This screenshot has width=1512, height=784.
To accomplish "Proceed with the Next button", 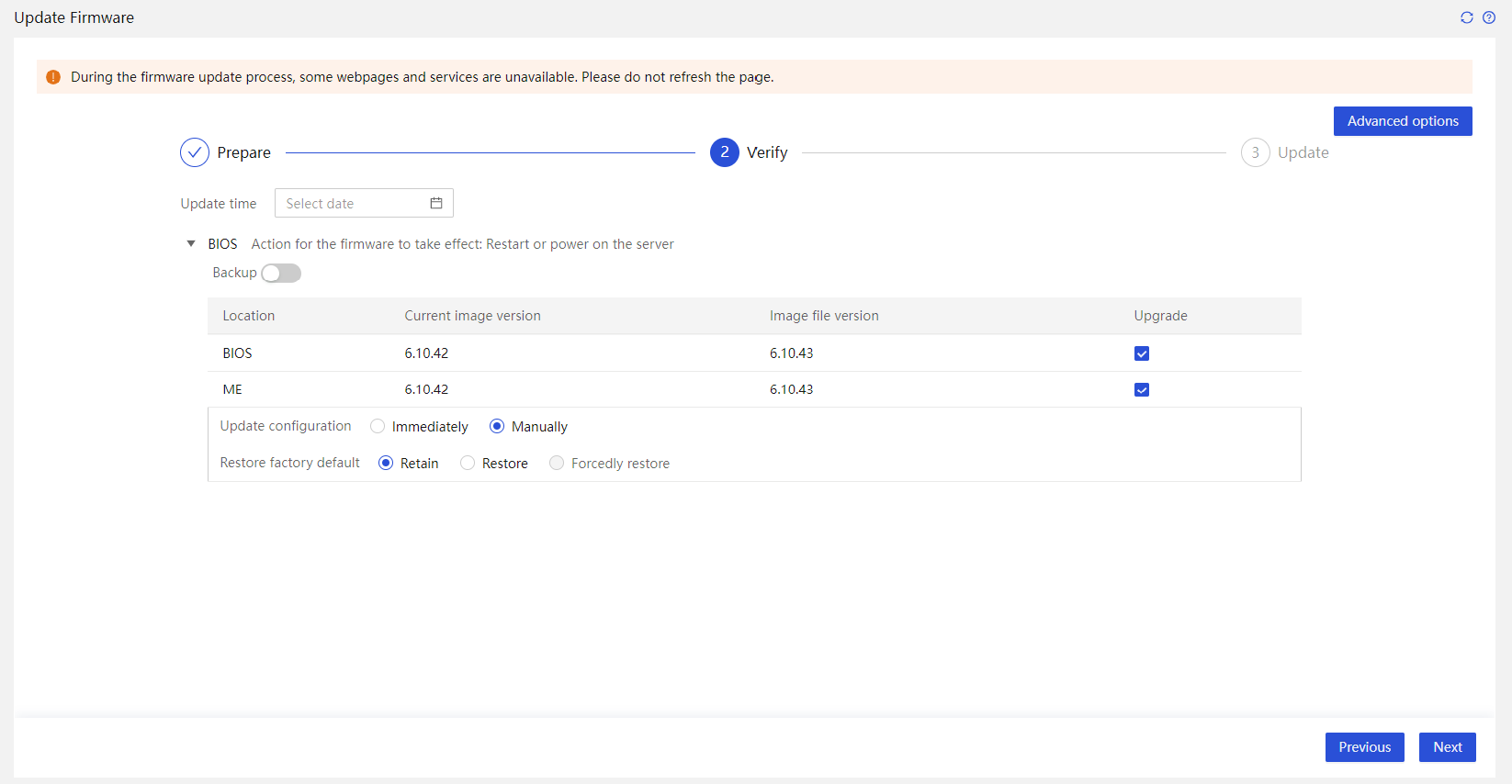I will coord(1448,747).
